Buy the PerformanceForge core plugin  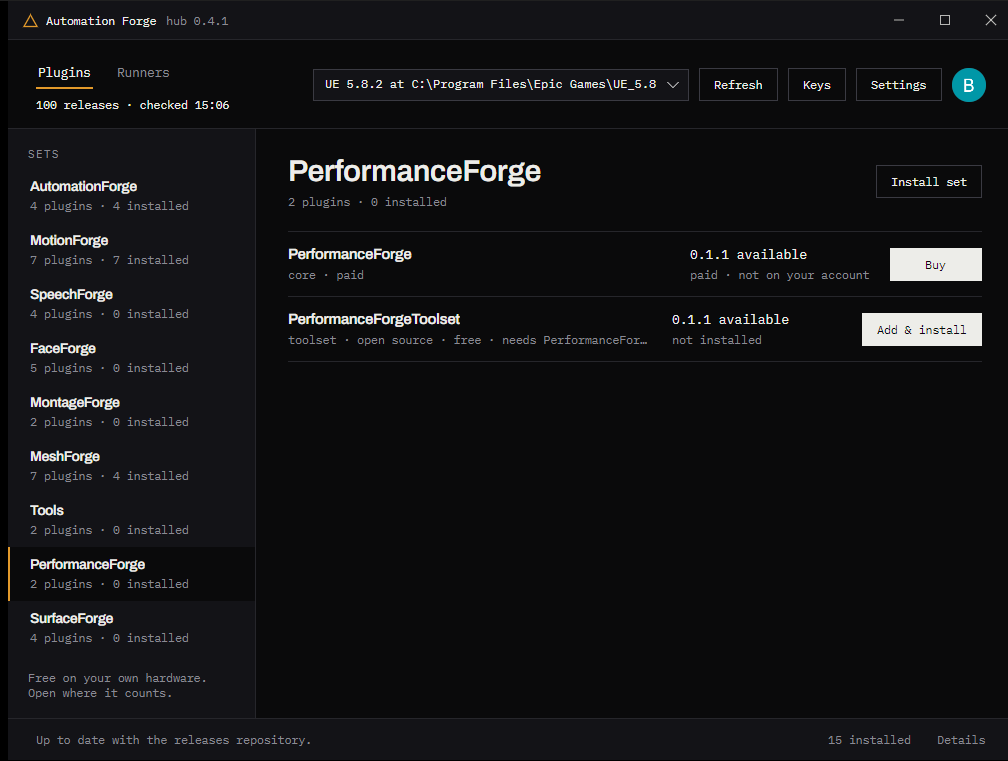coord(935,265)
